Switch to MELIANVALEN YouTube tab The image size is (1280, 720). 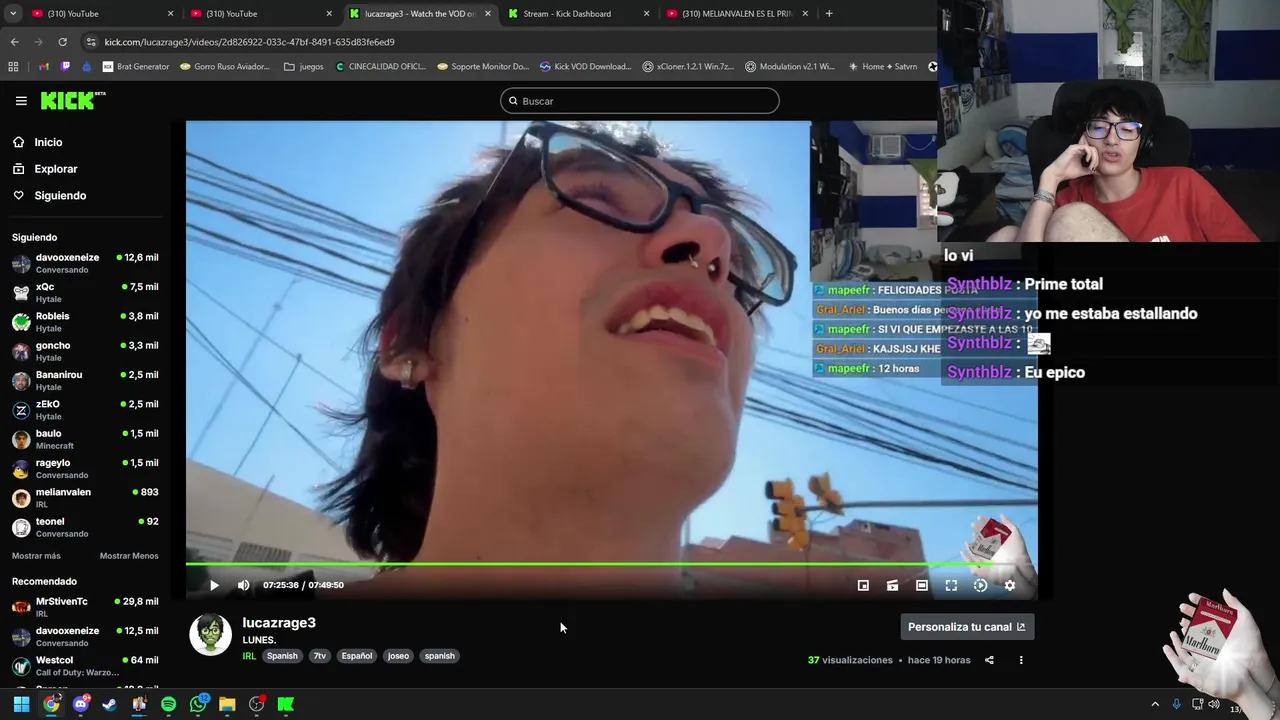tap(737, 14)
